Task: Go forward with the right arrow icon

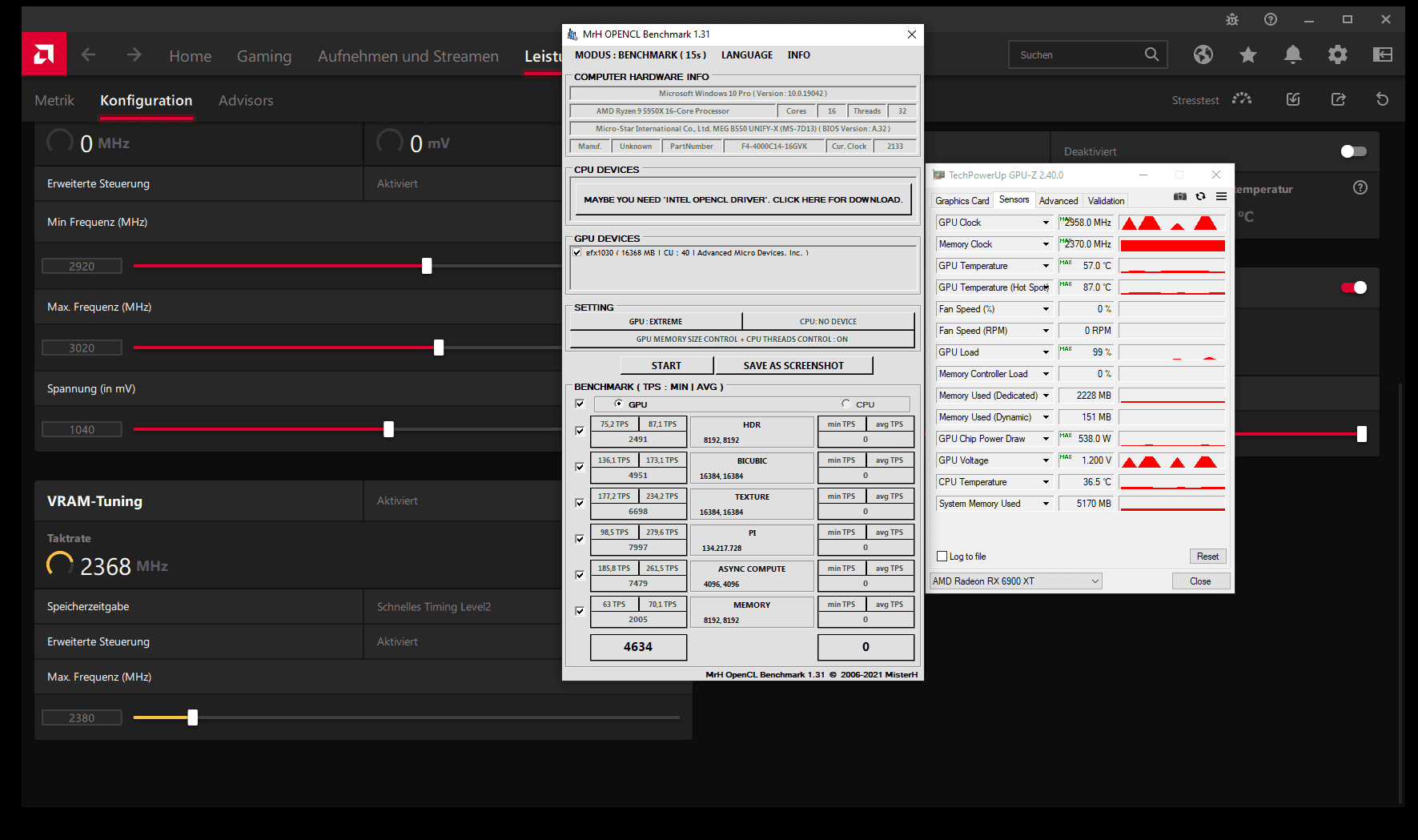Action: [x=134, y=54]
